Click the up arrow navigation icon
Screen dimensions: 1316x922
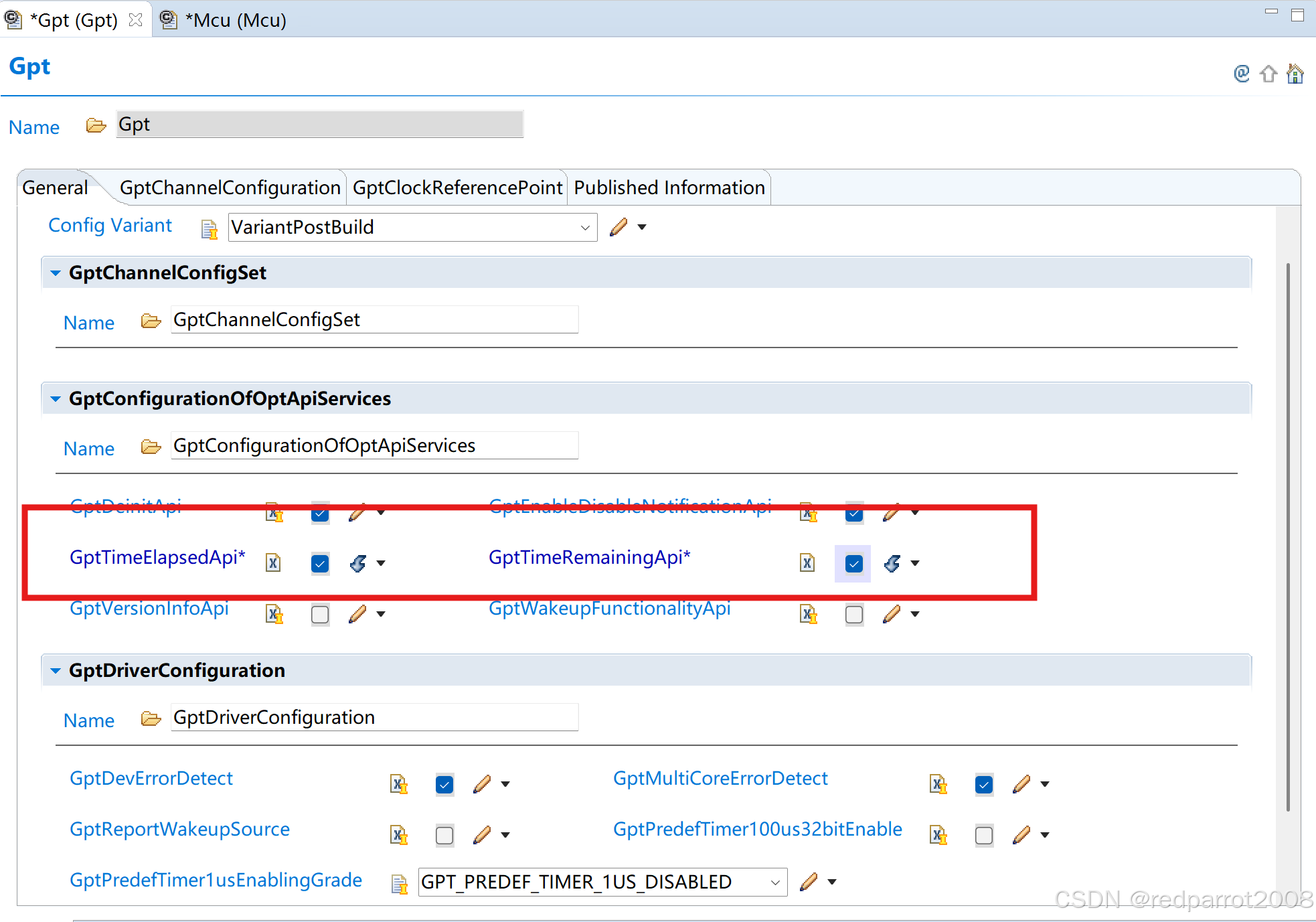click(x=1268, y=74)
